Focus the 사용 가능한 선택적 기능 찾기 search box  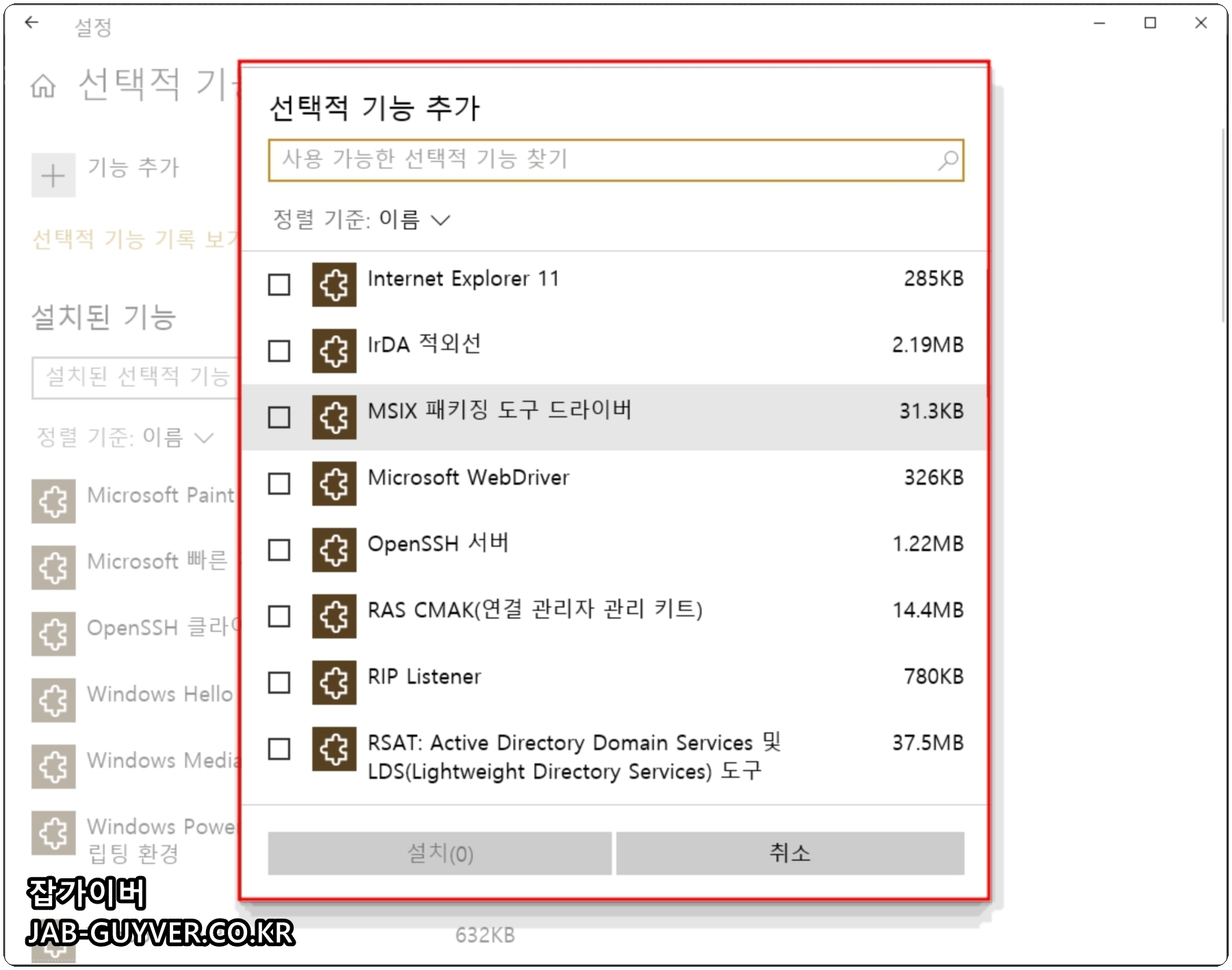(616, 160)
